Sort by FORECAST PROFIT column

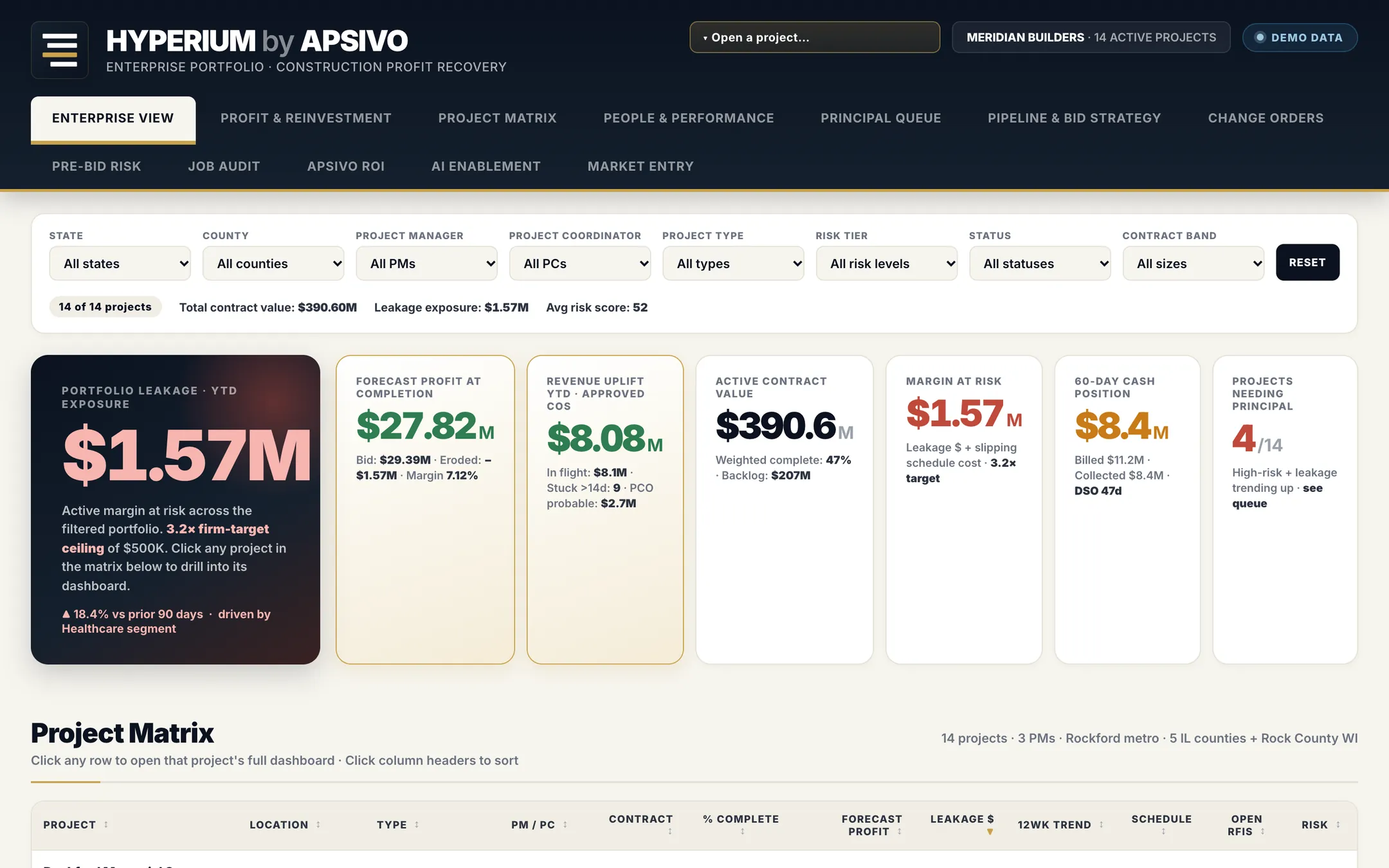click(872, 825)
